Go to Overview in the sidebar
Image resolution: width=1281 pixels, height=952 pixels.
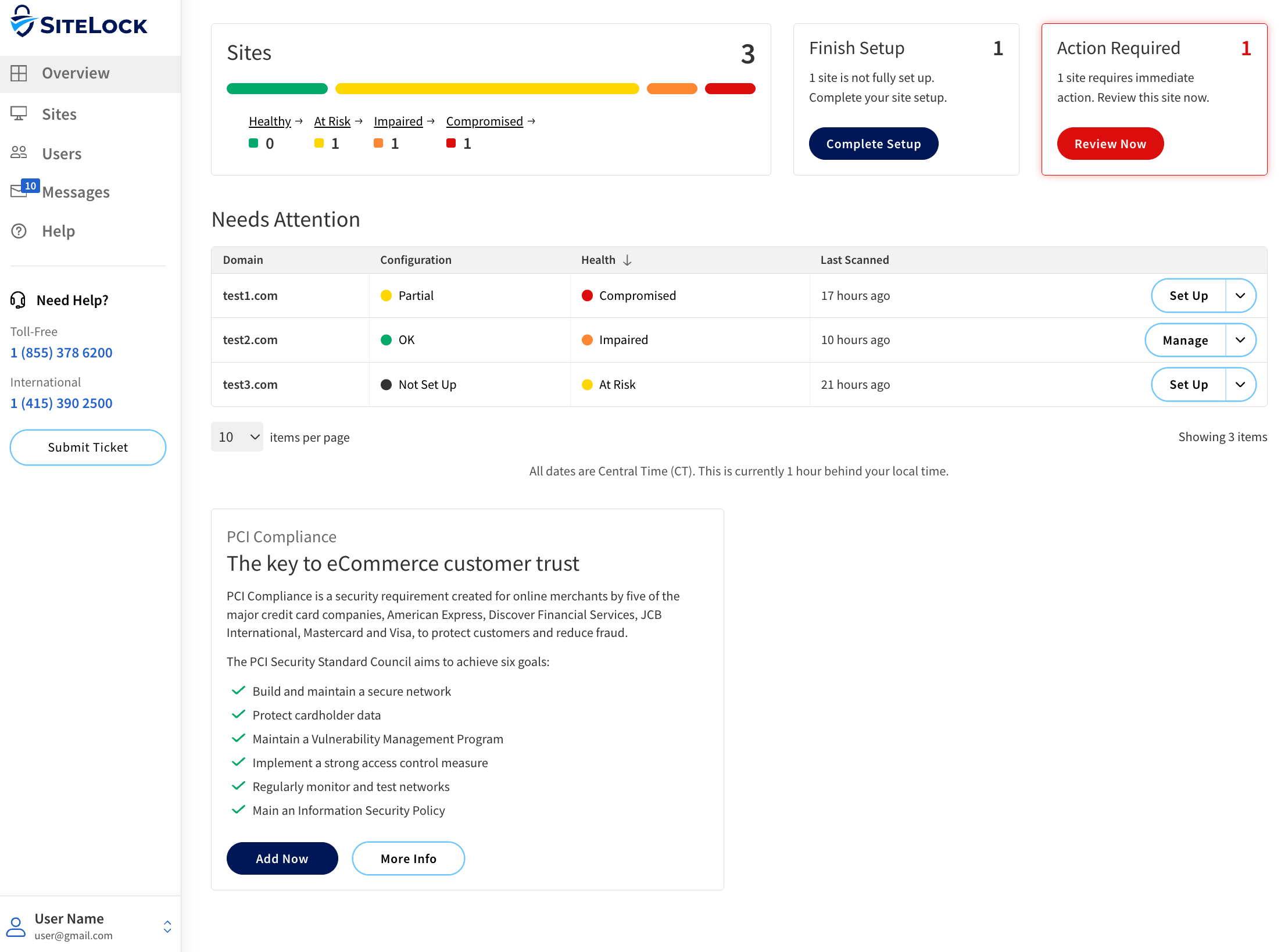(90, 73)
